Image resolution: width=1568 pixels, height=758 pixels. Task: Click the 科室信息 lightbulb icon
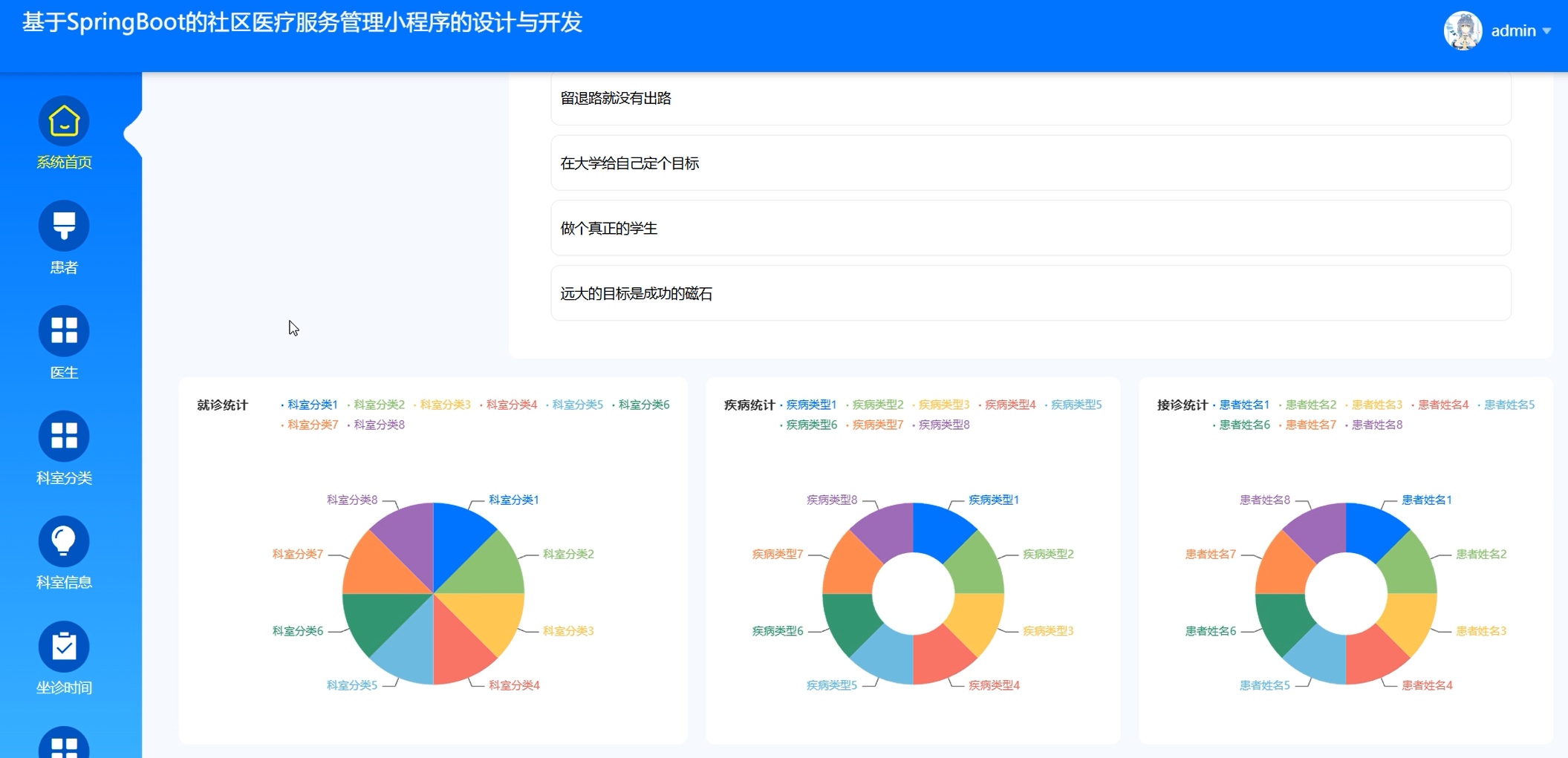pyautogui.click(x=64, y=541)
